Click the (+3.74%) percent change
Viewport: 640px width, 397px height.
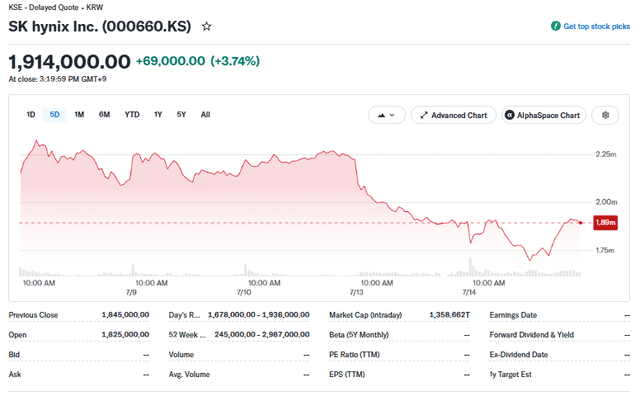pos(235,61)
